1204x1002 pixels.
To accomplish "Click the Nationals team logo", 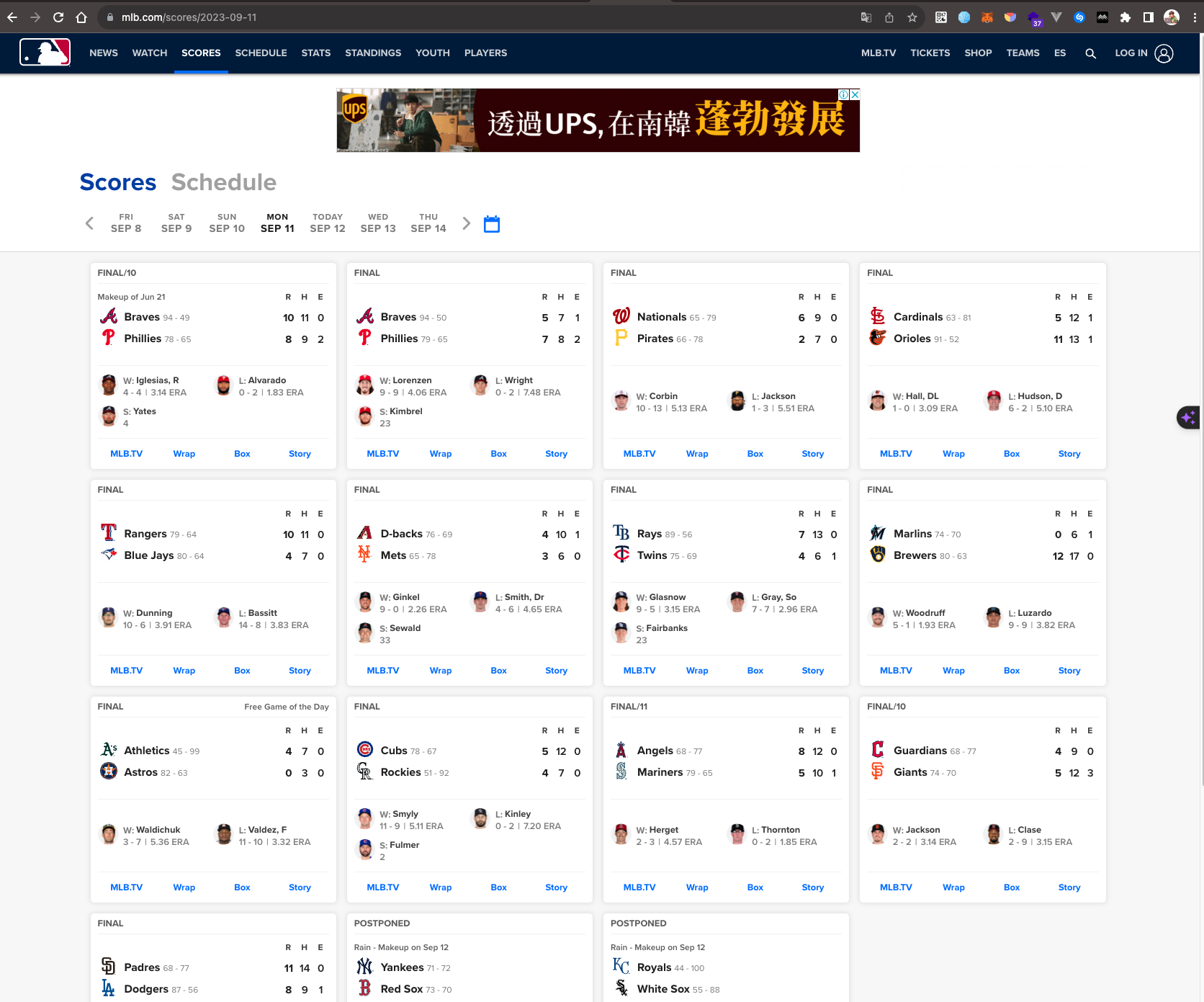I will point(621,317).
